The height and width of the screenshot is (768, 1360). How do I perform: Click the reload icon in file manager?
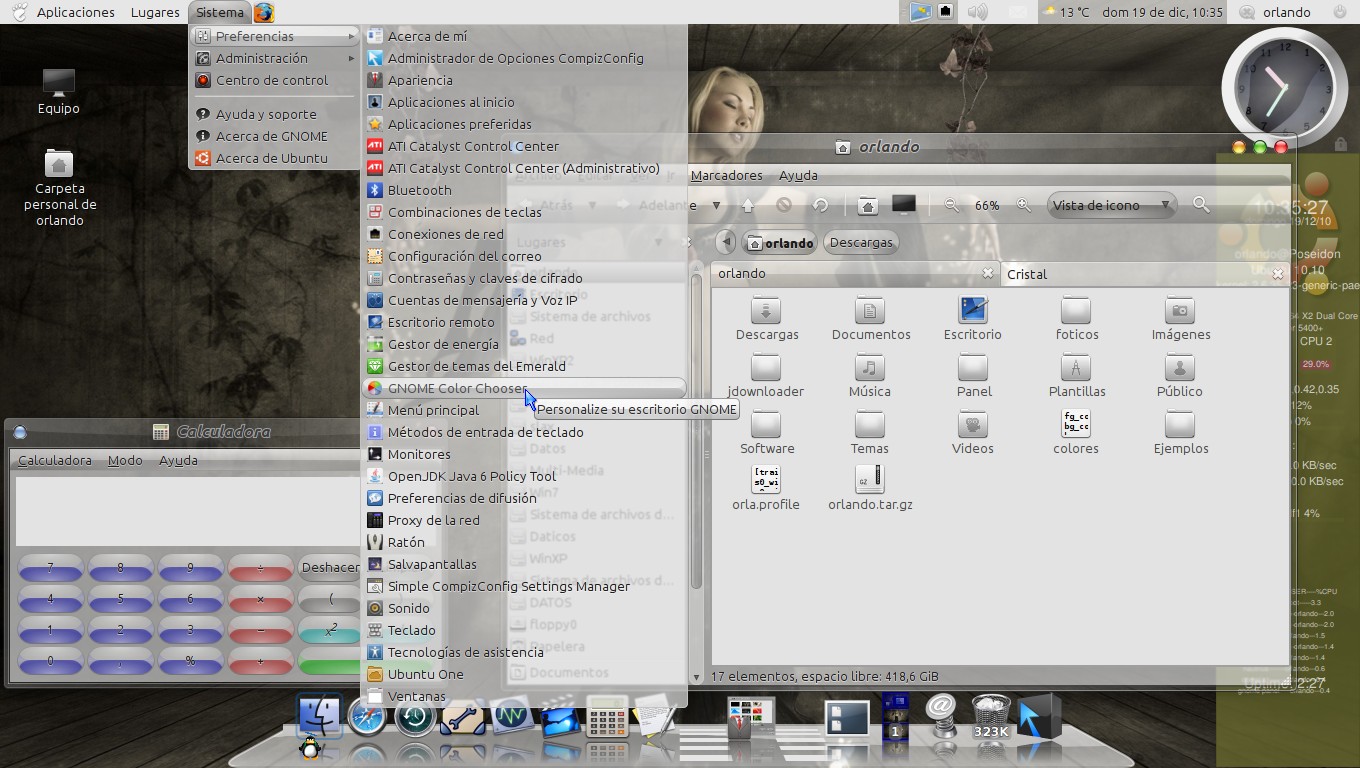click(x=821, y=205)
